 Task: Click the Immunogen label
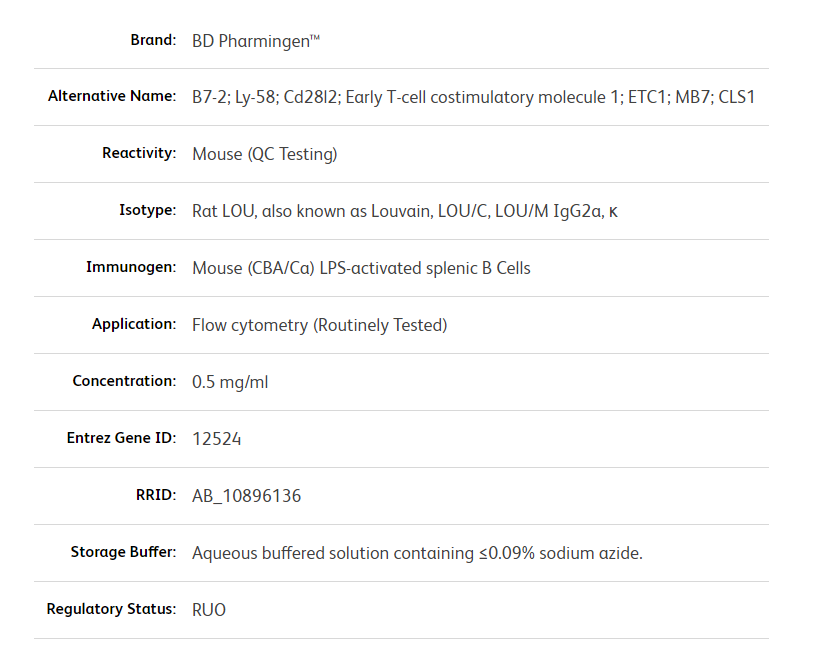pyautogui.click(x=131, y=268)
